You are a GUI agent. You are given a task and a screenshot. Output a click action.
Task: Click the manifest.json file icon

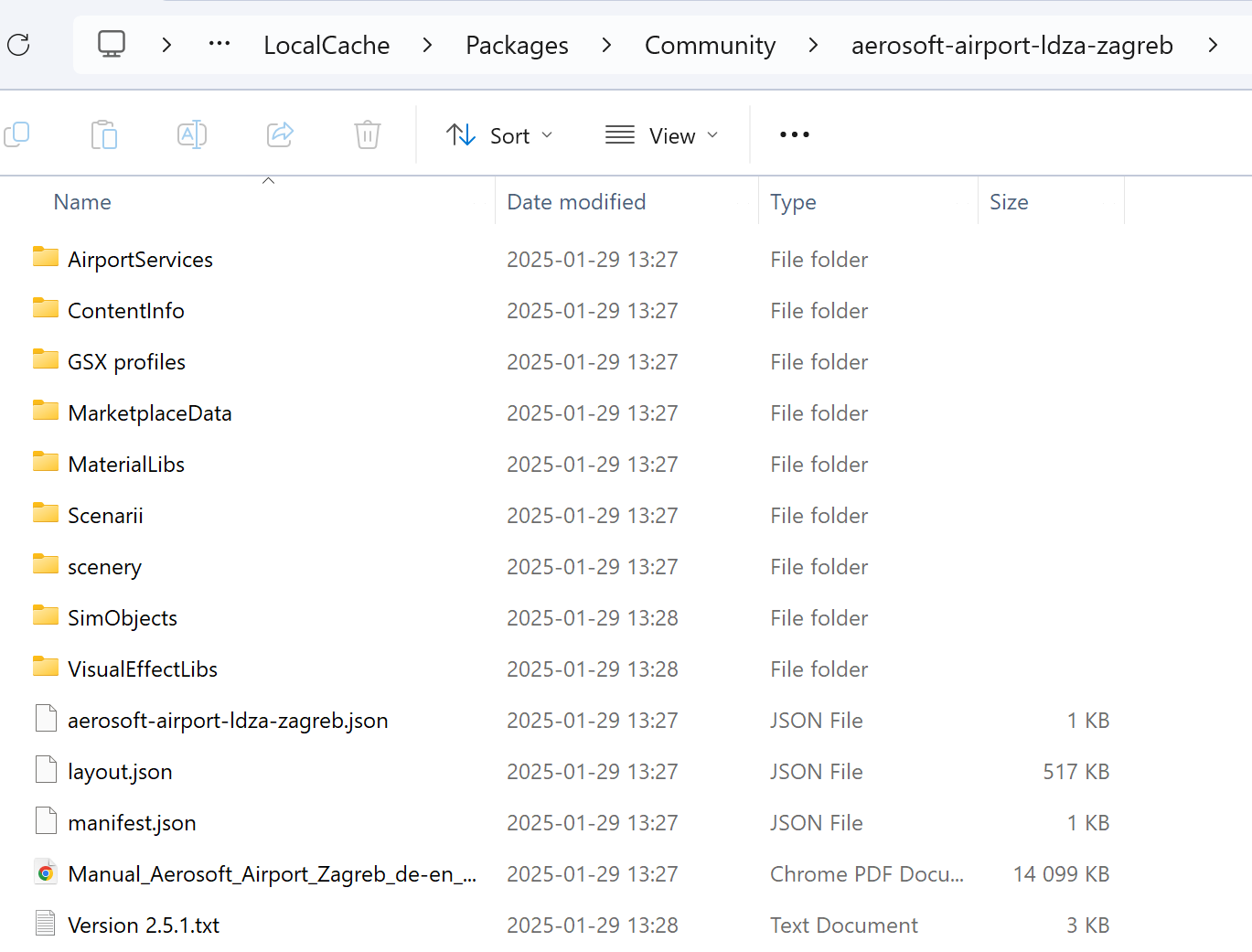pyautogui.click(x=46, y=821)
